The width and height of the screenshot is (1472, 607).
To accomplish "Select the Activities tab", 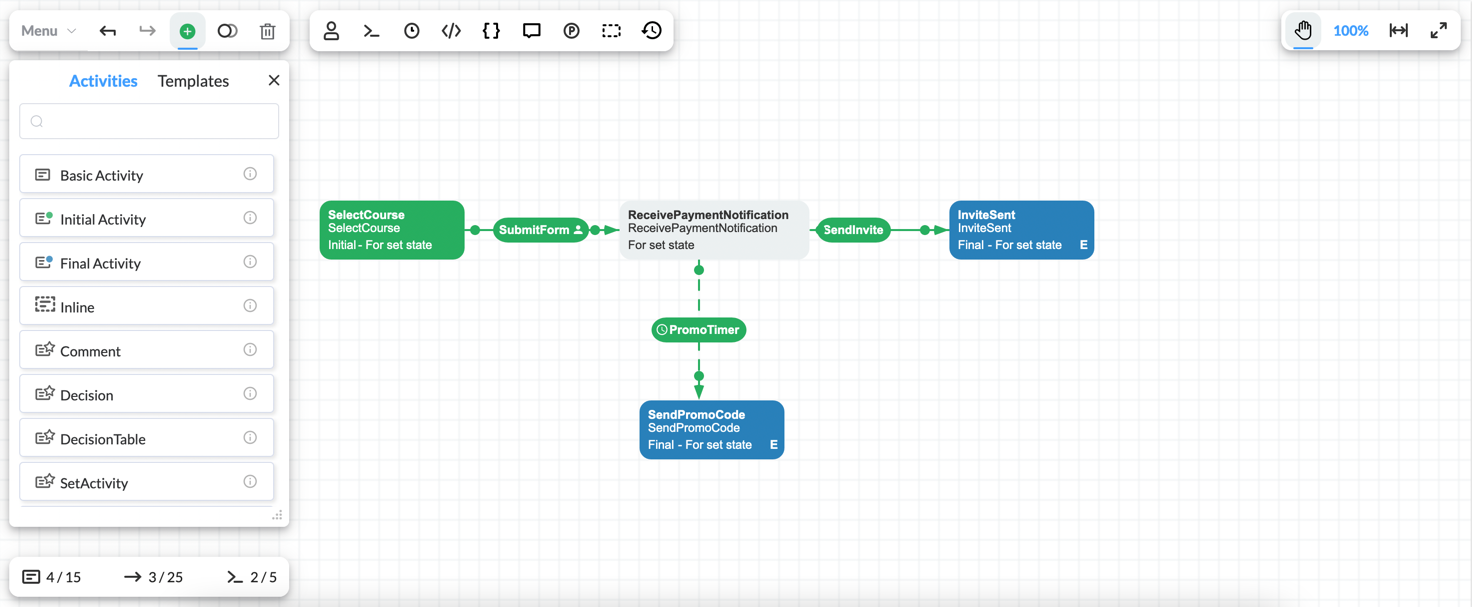I will click(103, 80).
